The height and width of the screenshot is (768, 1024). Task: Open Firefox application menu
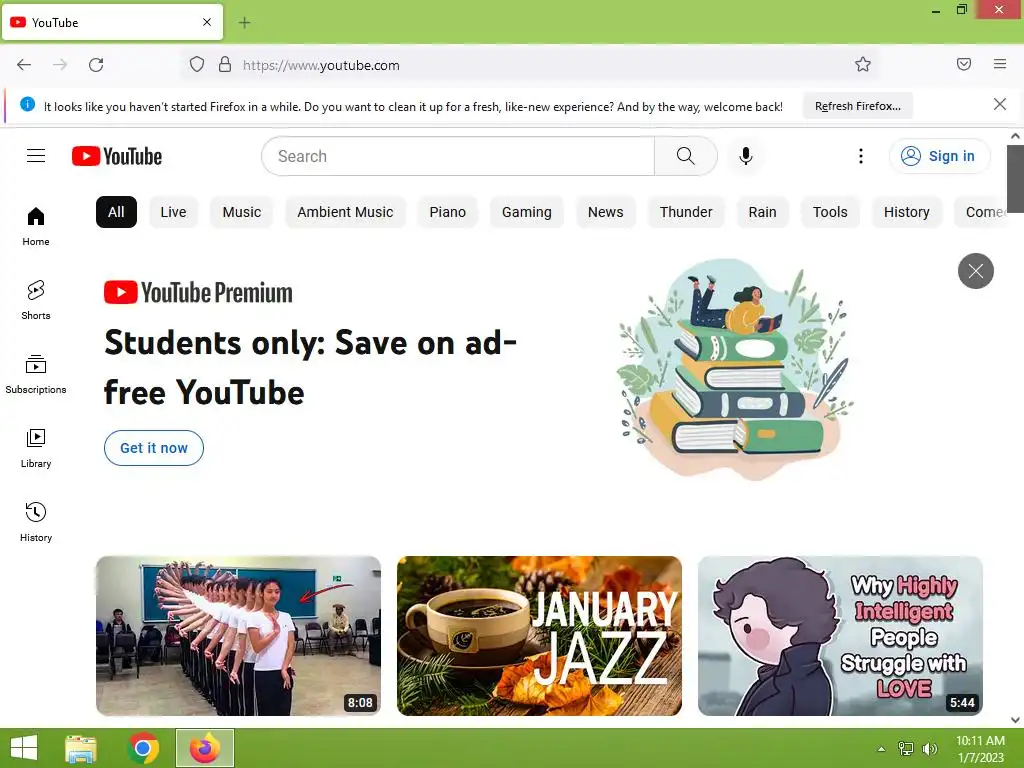coord(1000,64)
